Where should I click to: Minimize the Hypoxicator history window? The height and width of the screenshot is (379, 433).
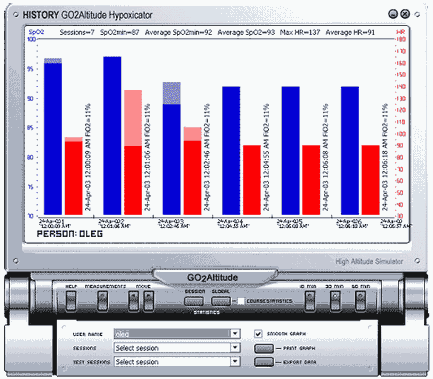point(393,14)
